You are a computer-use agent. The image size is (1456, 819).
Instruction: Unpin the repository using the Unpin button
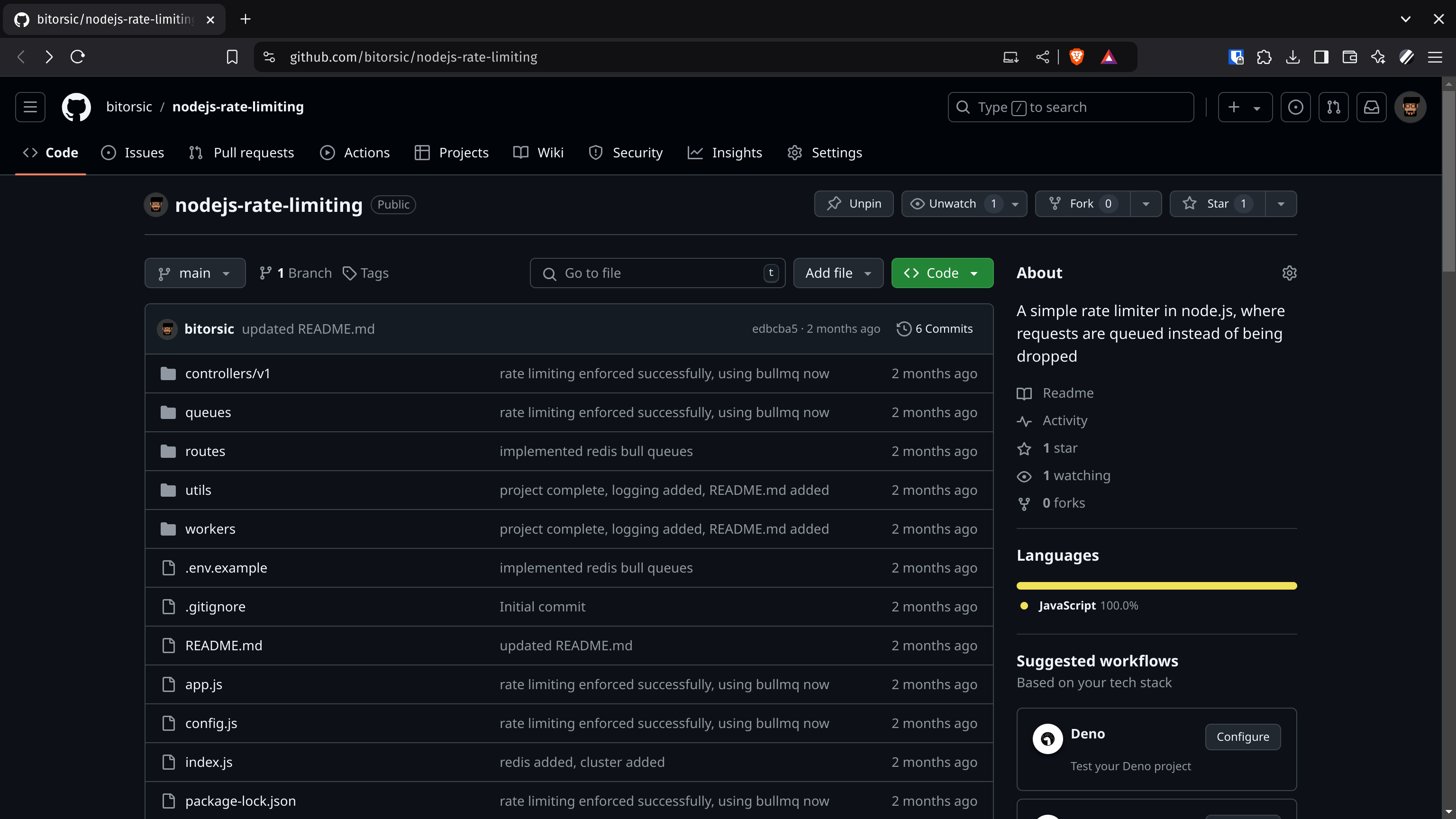854,203
